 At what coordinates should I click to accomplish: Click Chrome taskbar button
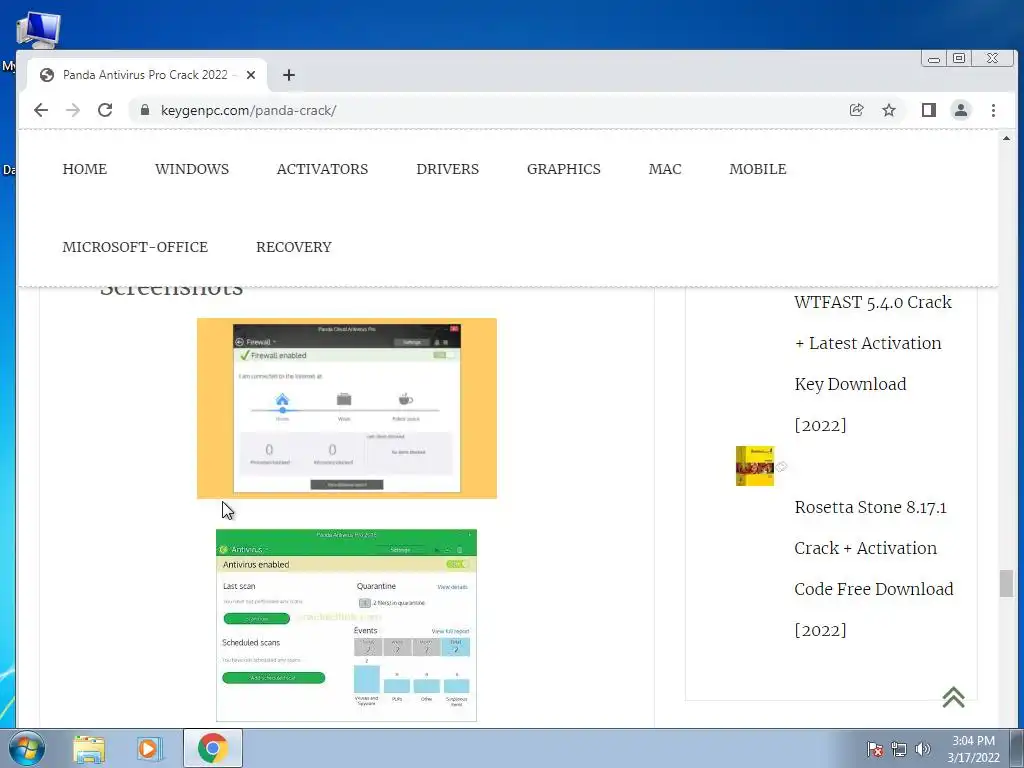pyautogui.click(x=213, y=748)
